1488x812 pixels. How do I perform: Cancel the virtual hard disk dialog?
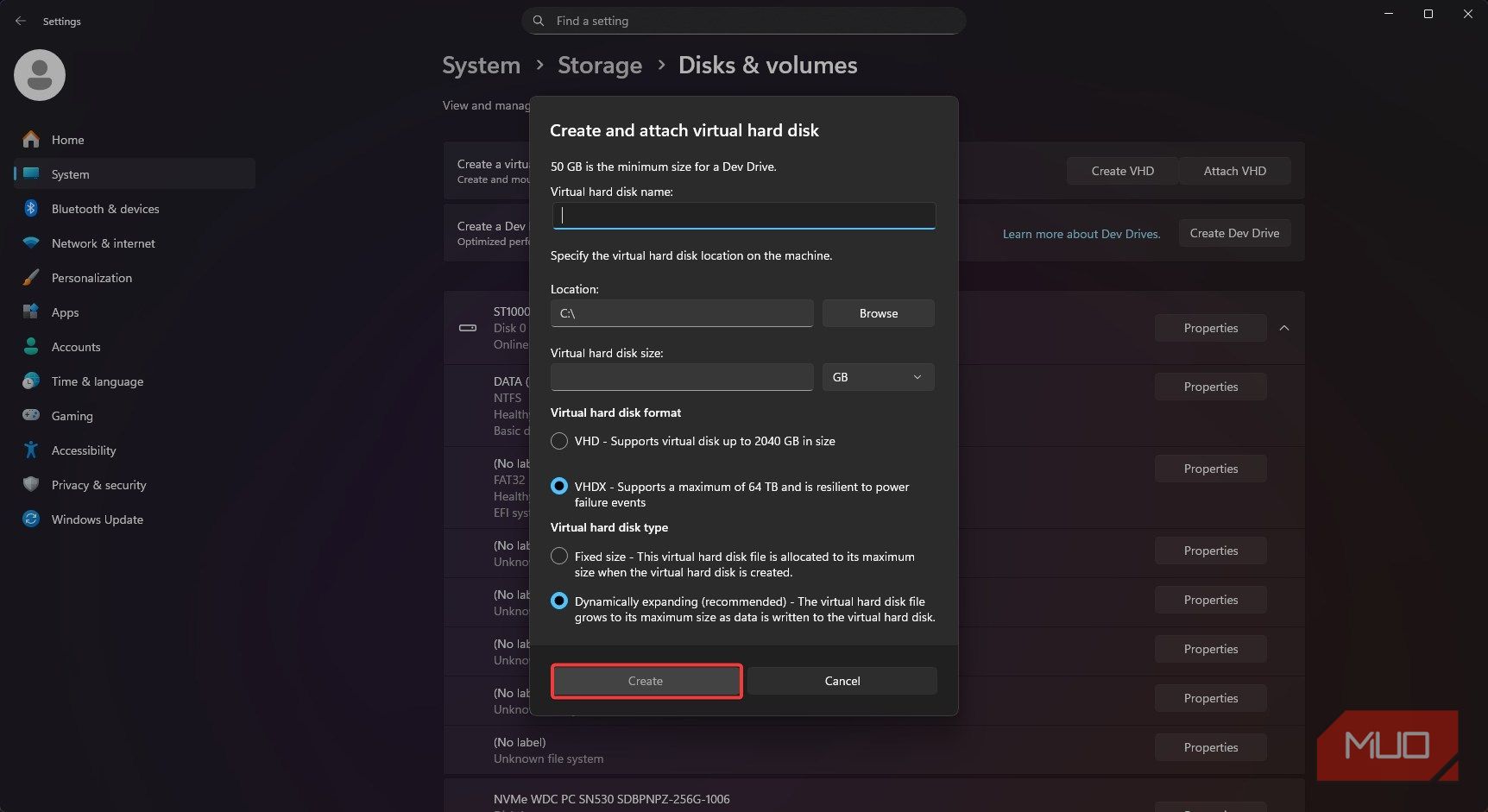[x=842, y=681]
